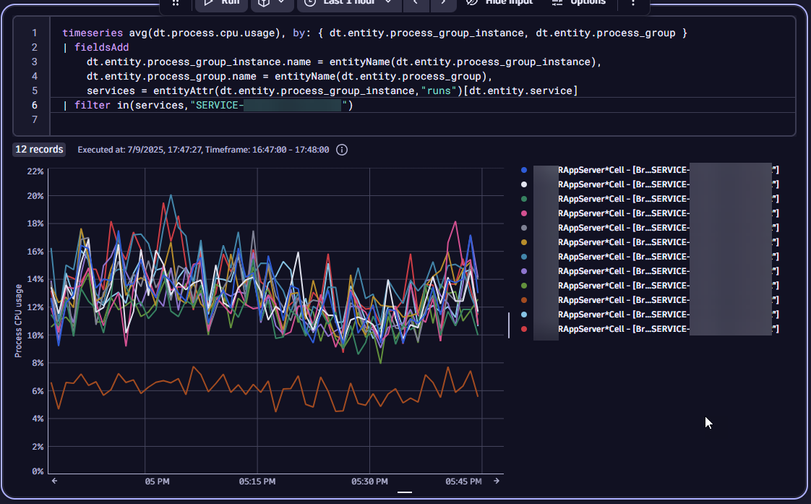Toggle the red series at legend bottom
This screenshot has width=811, height=504.
point(525,329)
